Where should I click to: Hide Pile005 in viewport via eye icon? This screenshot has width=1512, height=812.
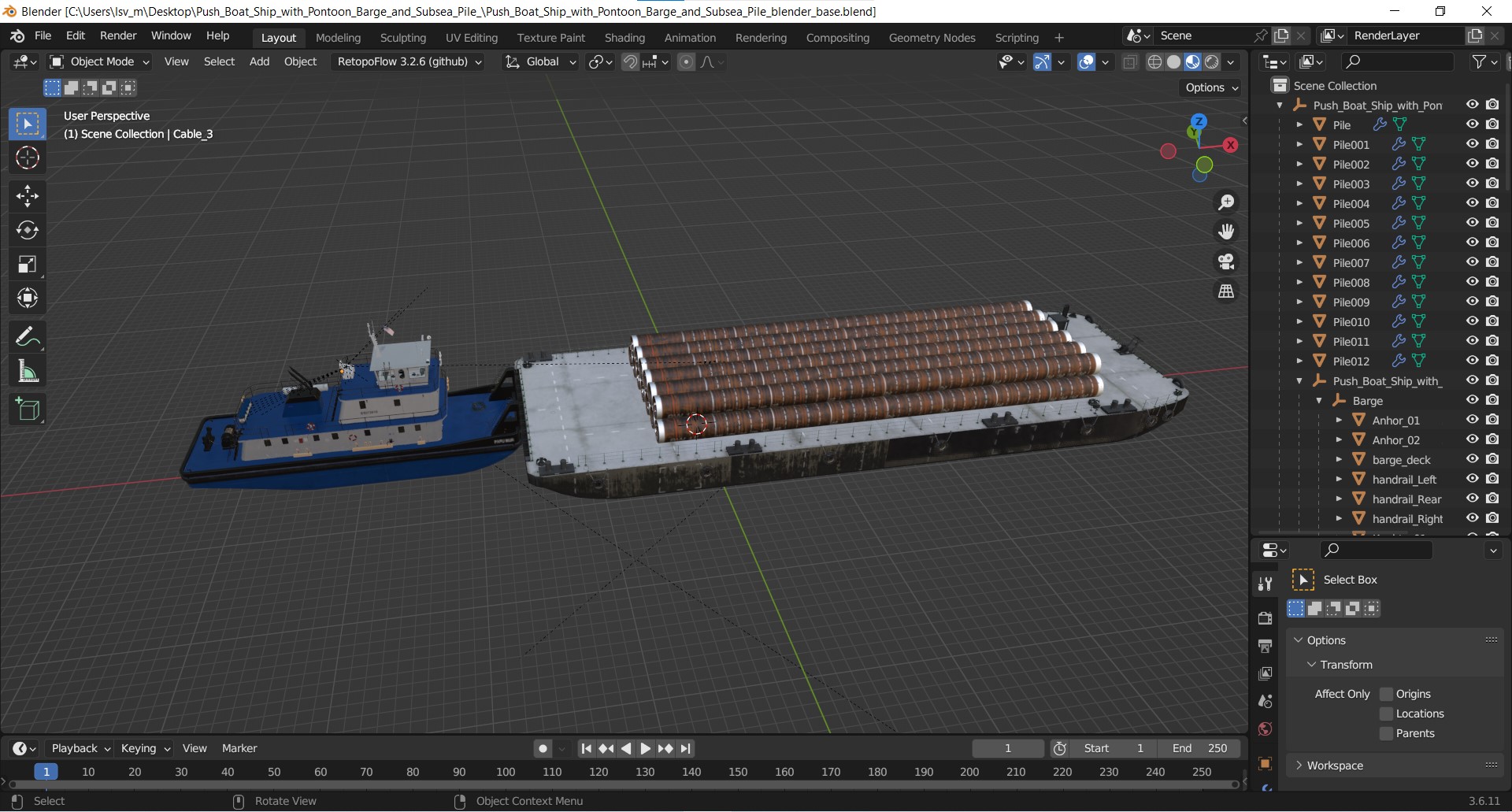tap(1473, 223)
